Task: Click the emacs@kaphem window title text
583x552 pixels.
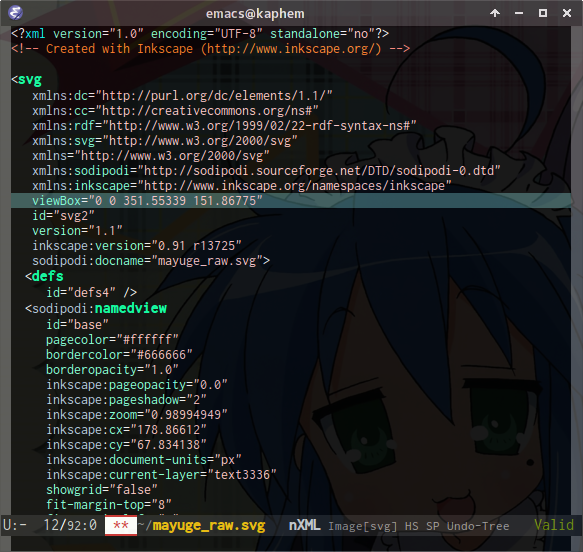Action: point(255,14)
